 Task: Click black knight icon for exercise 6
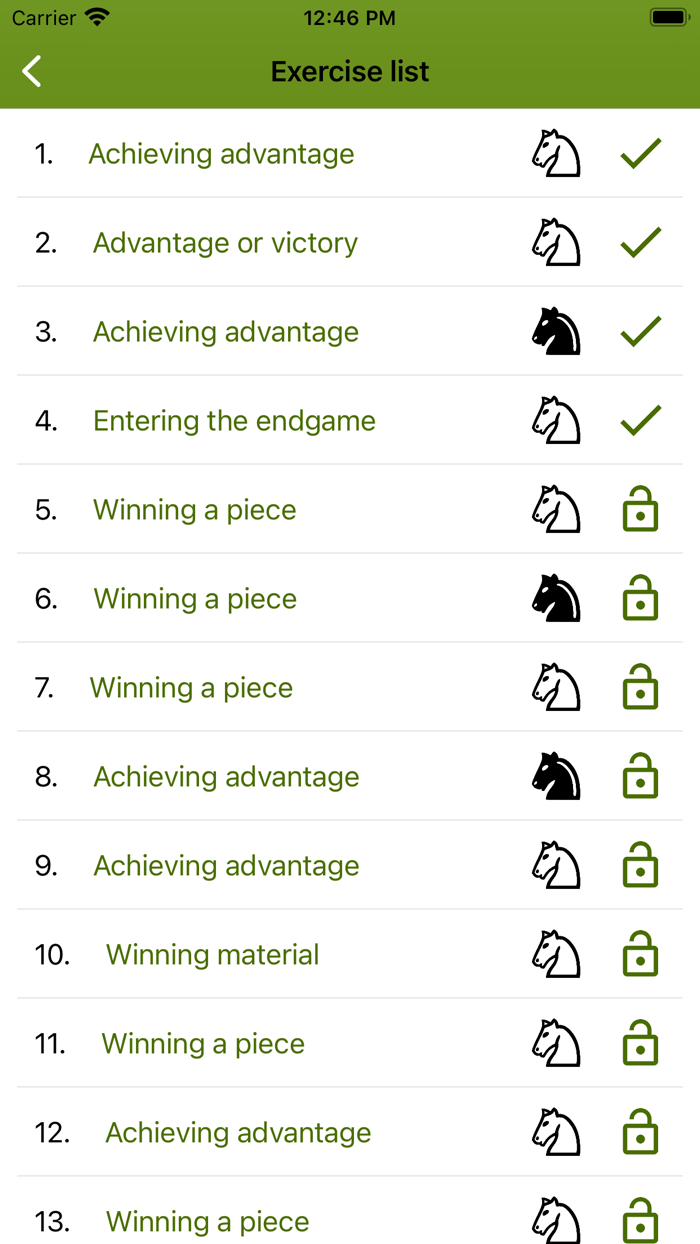point(556,599)
